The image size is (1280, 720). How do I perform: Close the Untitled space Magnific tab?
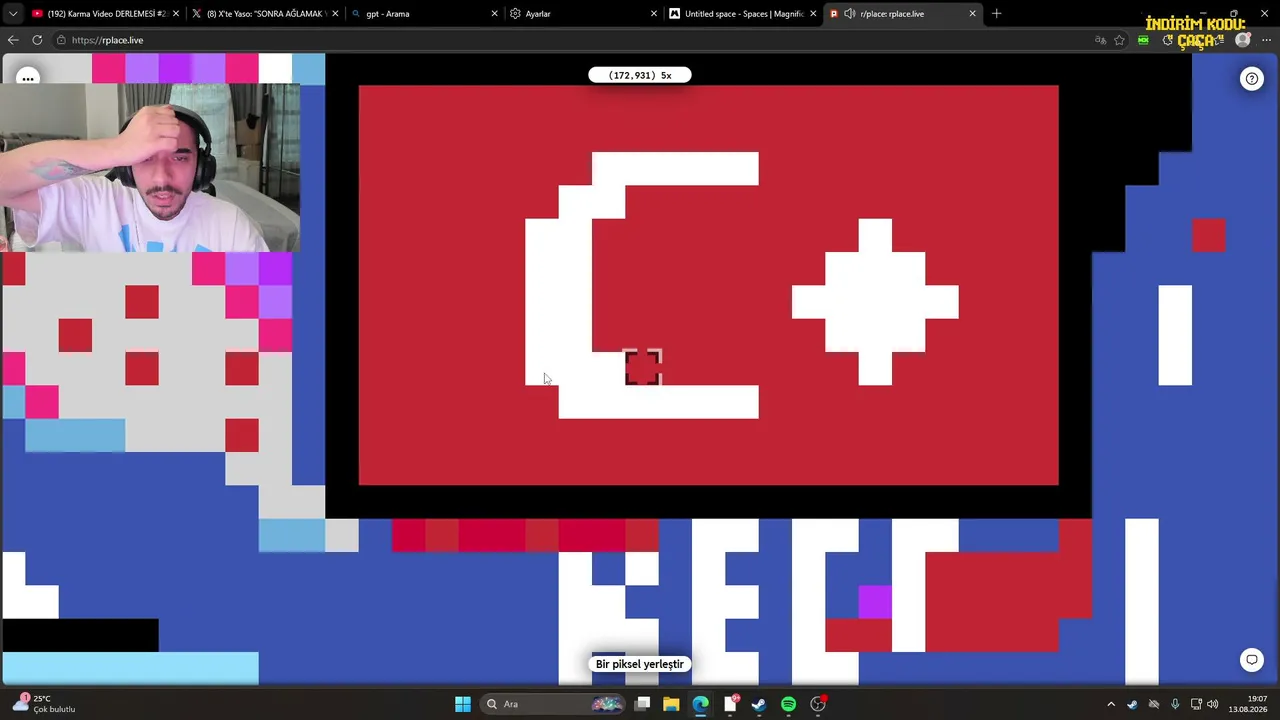coord(812,14)
